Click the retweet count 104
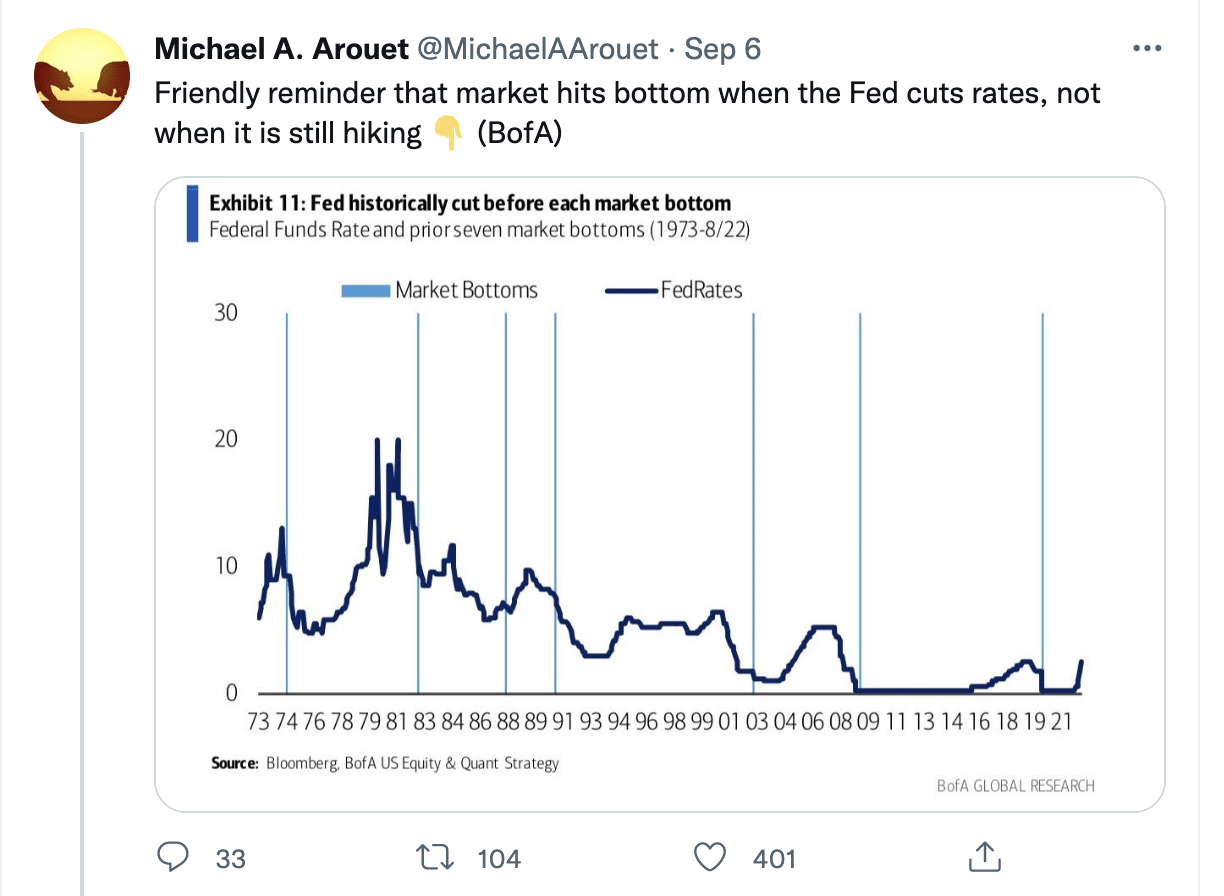This screenshot has height=896, width=1224. pos(500,858)
